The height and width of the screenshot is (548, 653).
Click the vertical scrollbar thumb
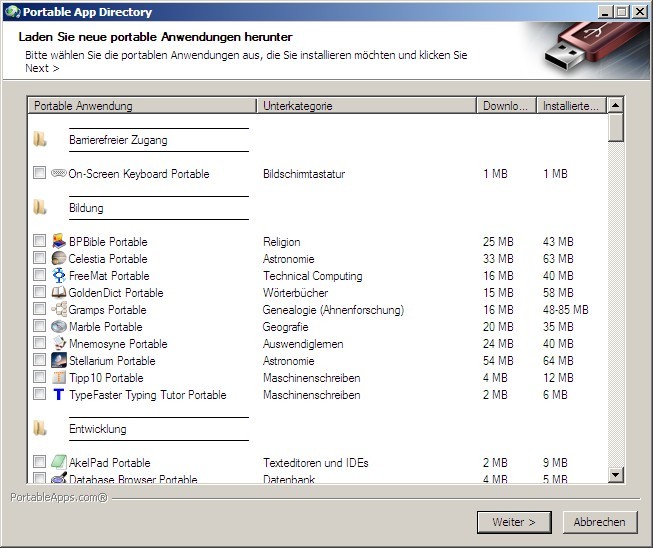coord(616,127)
